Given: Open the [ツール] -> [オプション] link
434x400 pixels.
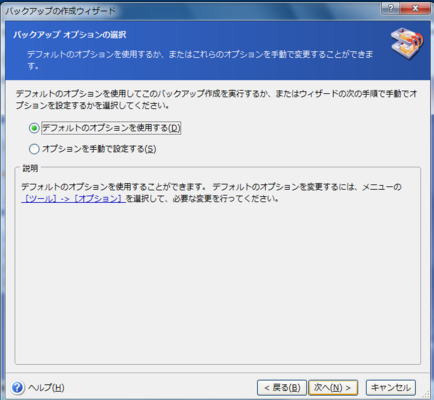Looking at the screenshot, I should 73,199.
